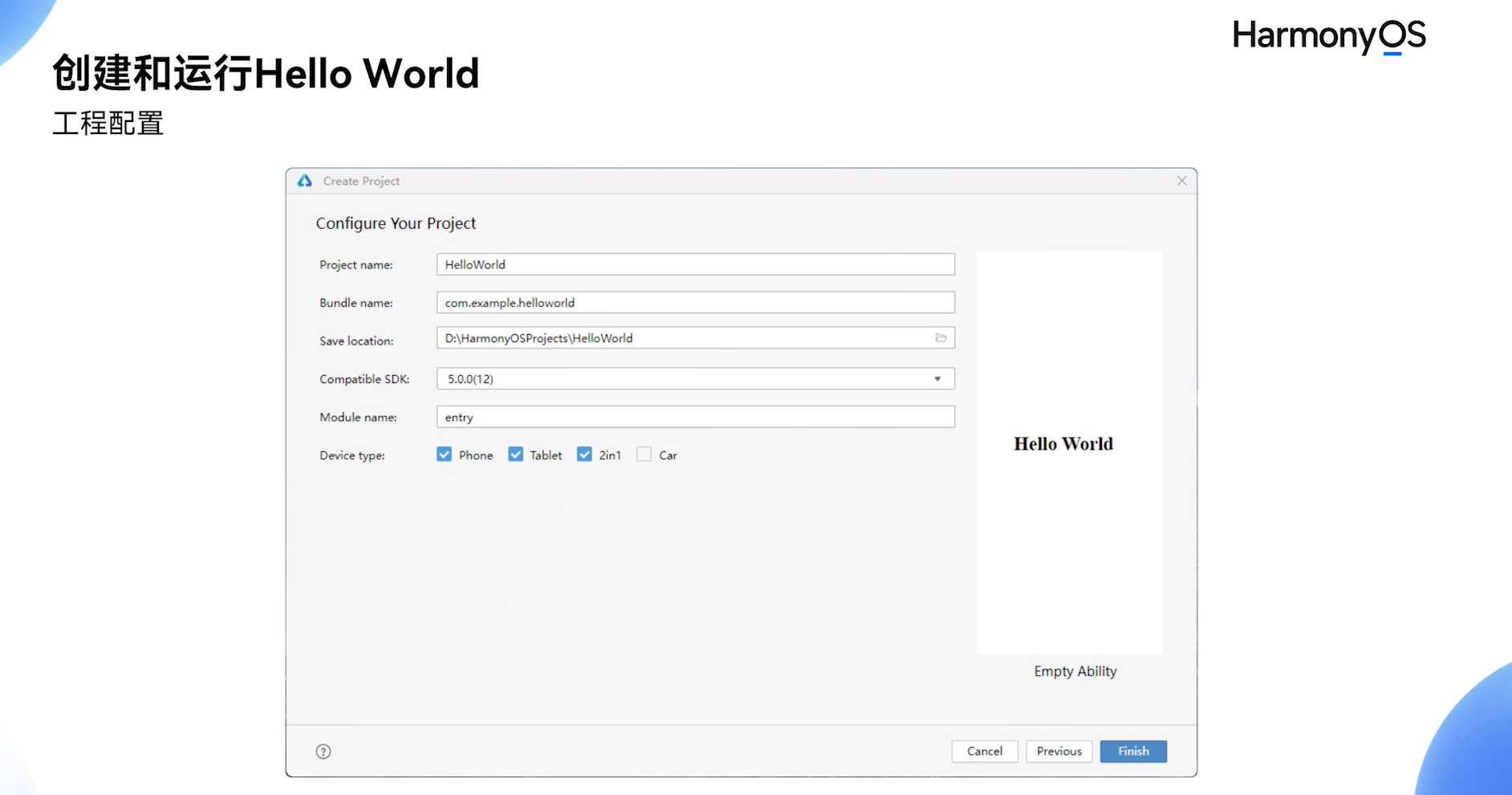1512x795 pixels.
Task: Click the Module name field entry
Action: tap(696, 417)
